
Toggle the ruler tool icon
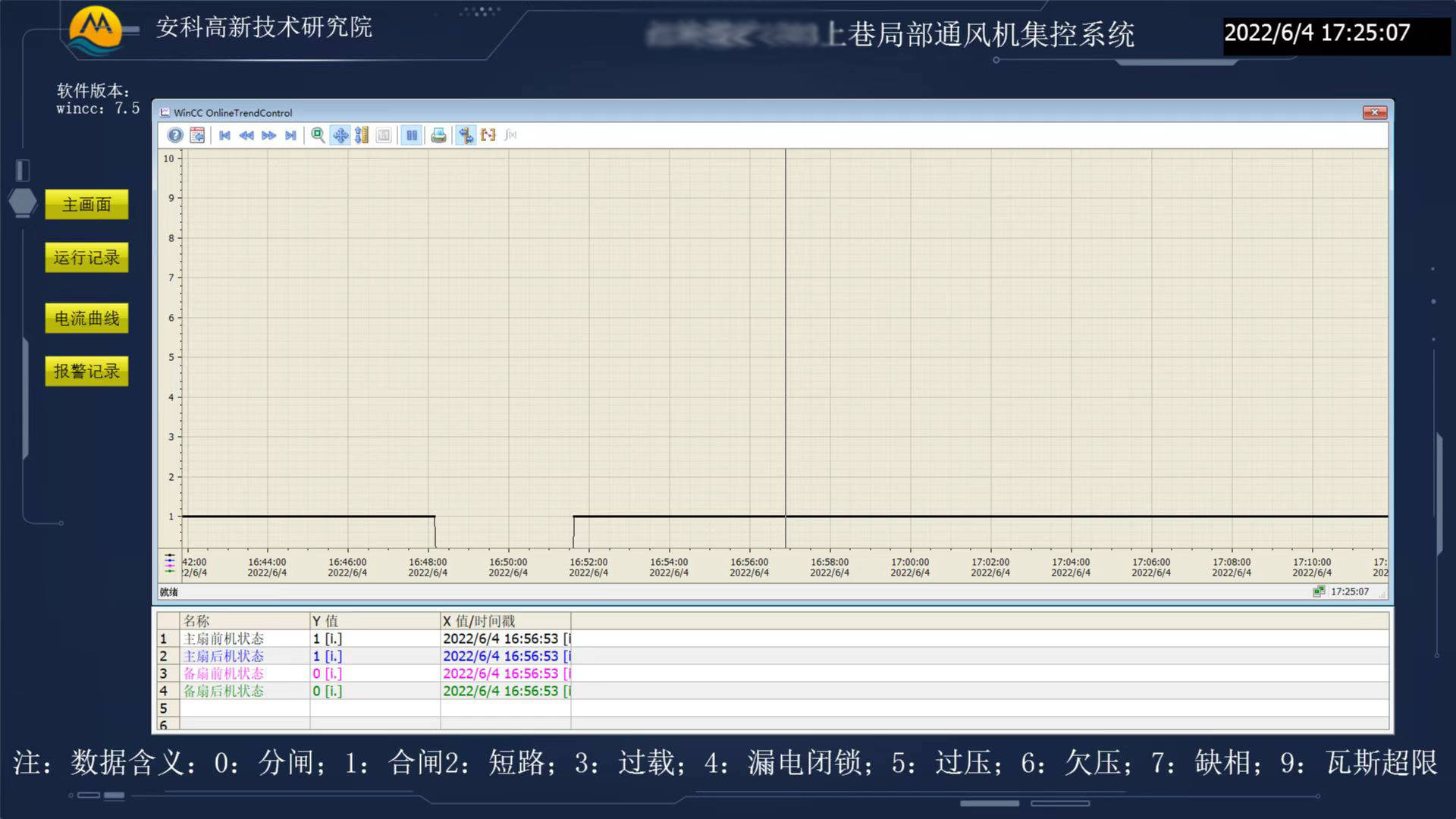(466, 135)
